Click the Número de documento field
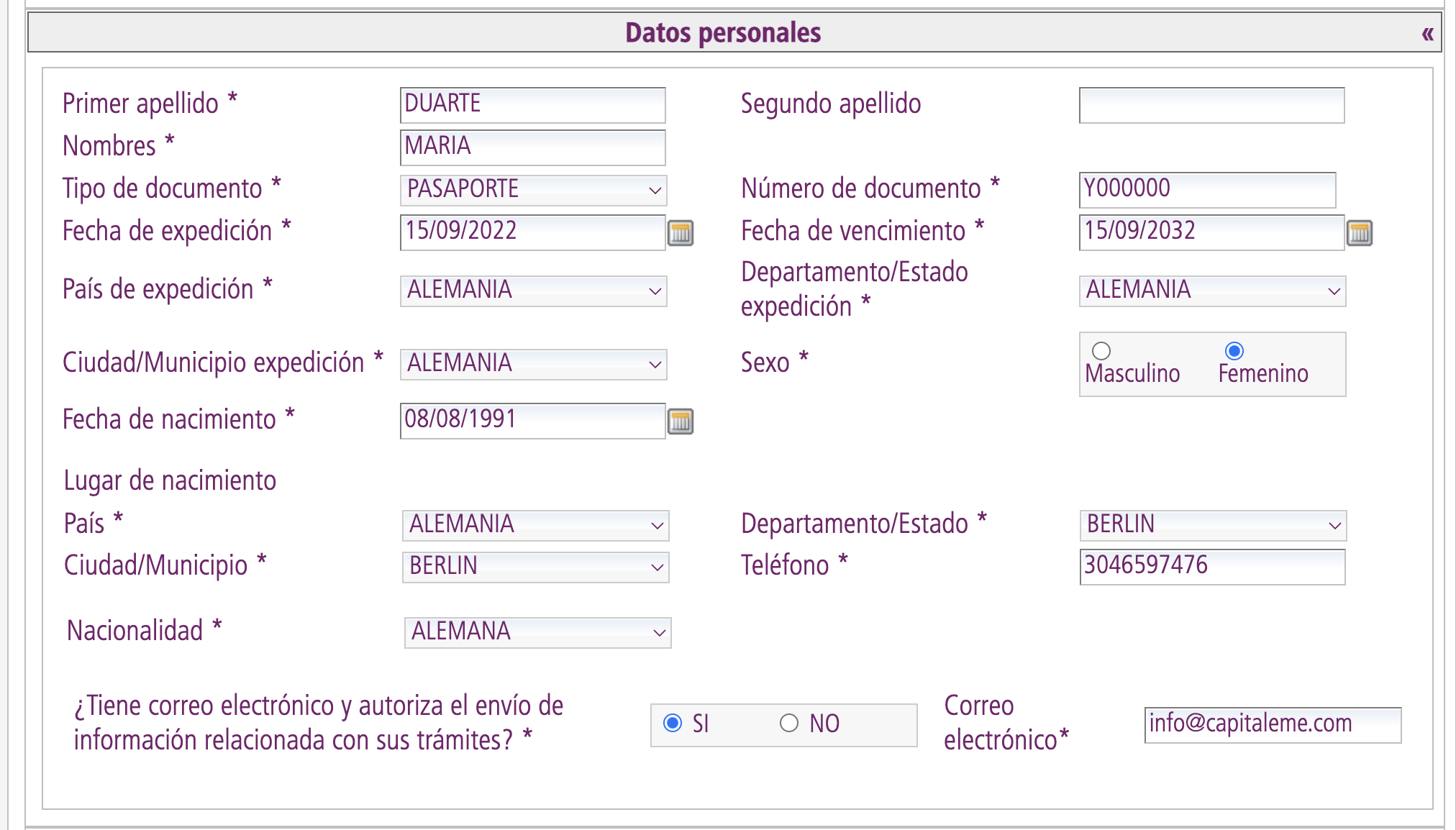Image resolution: width=1456 pixels, height=830 pixels. [1206, 189]
